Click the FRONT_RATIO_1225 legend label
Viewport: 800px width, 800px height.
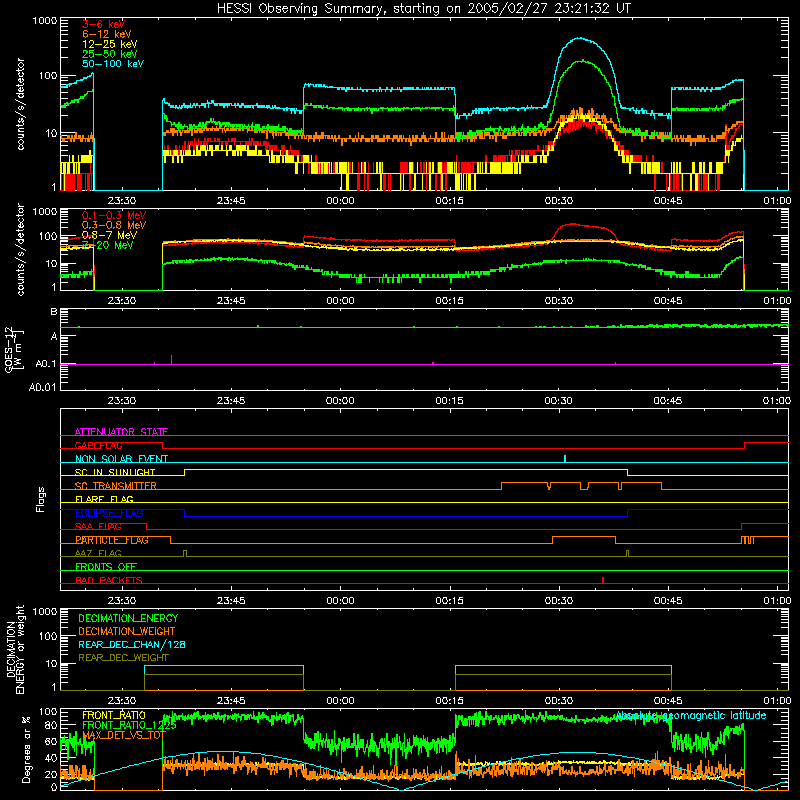(x=129, y=725)
